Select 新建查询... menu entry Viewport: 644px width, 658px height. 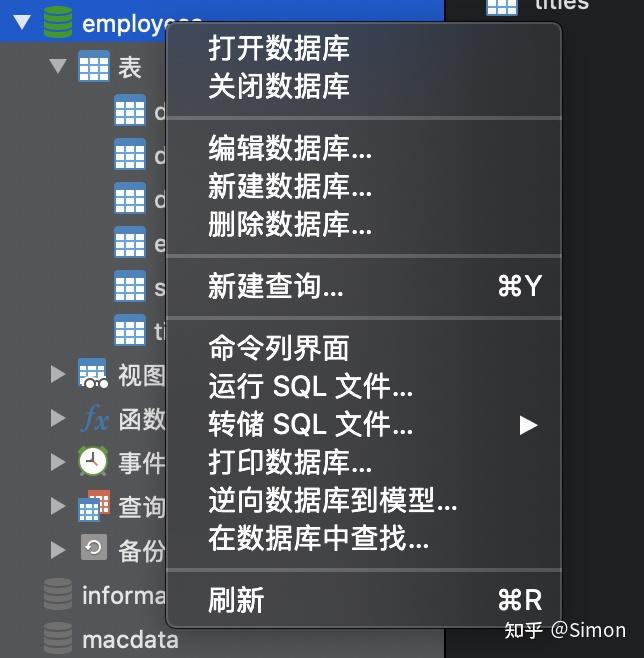coord(276,287)
